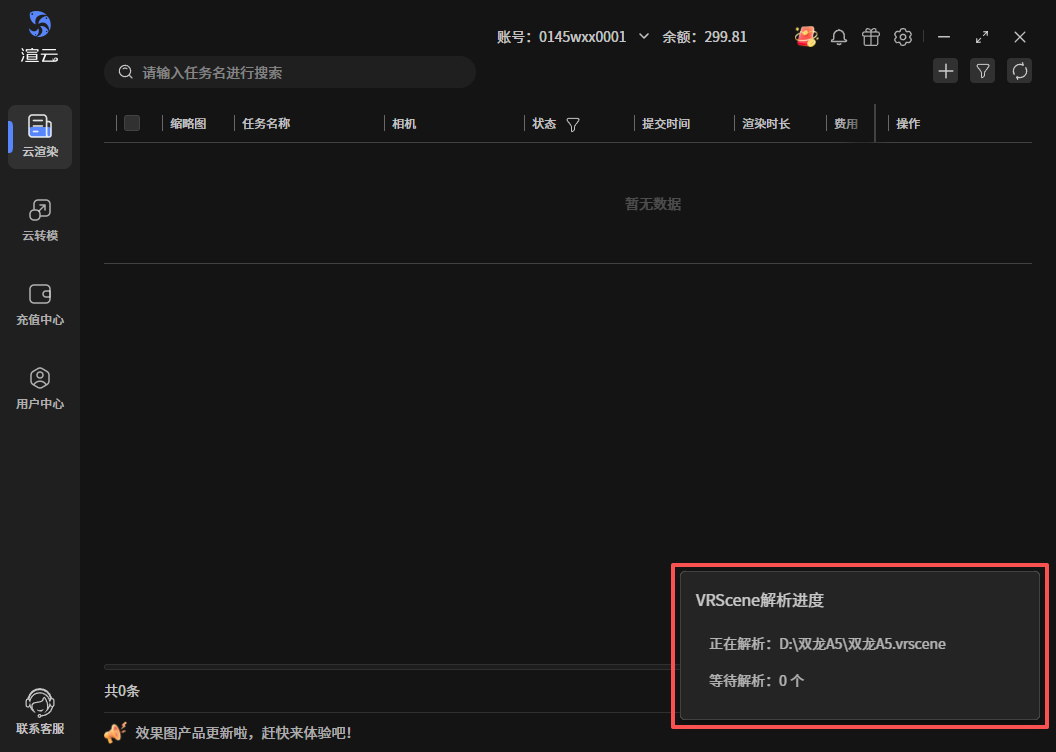
Task: Toggle the select-all checkbox in table header
Action: (x=132, y=123)
